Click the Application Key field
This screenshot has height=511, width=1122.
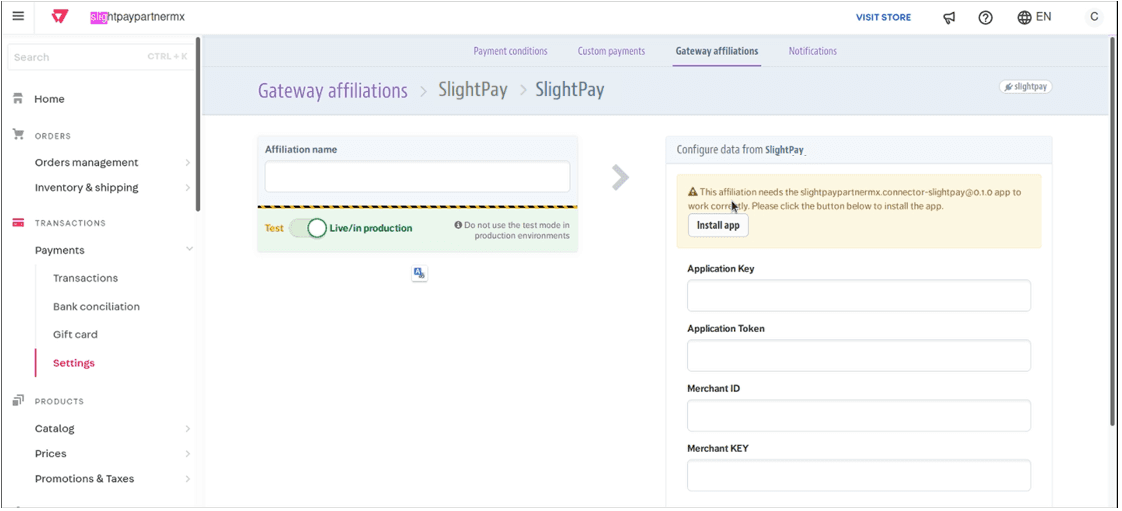pos(859,296)
